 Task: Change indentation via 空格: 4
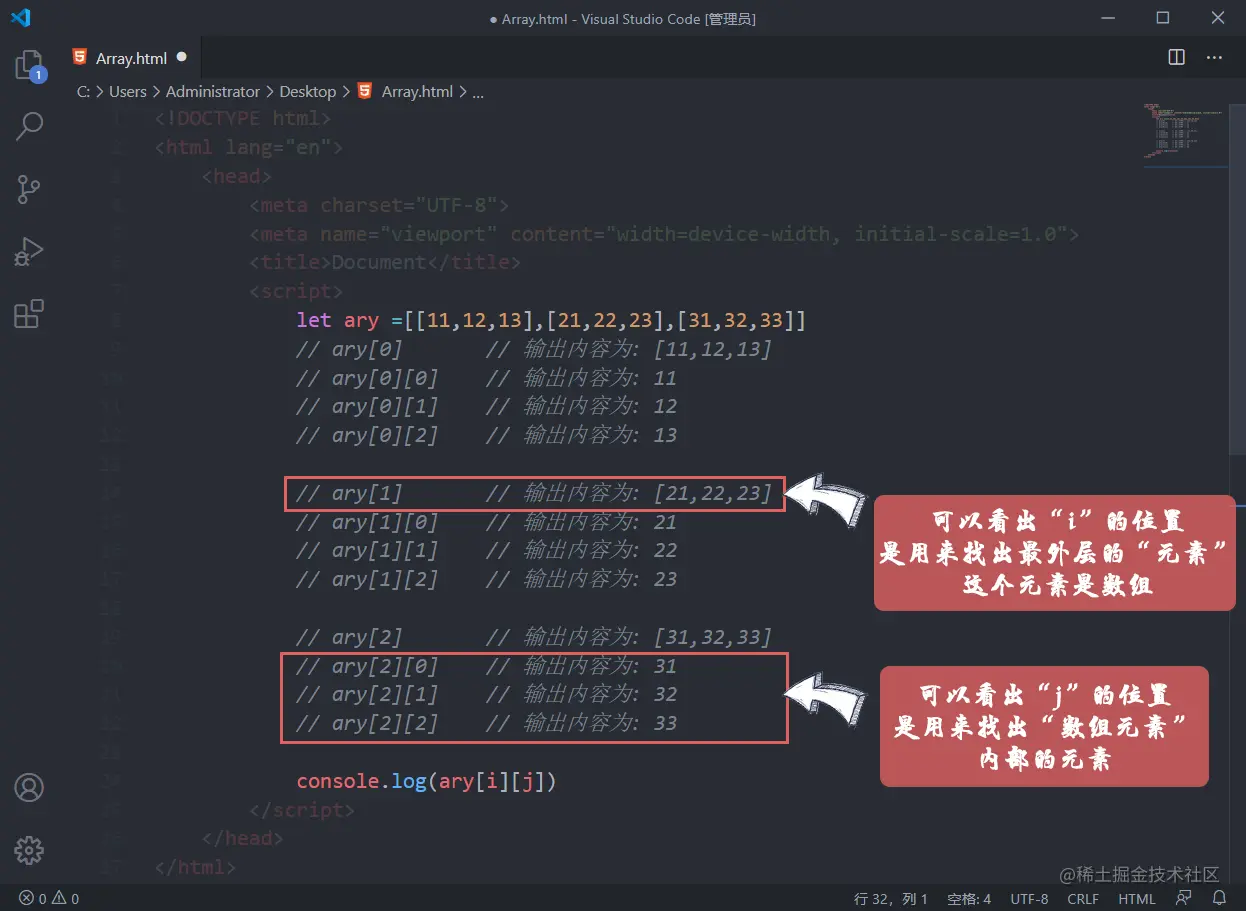(x=969, y=898)
